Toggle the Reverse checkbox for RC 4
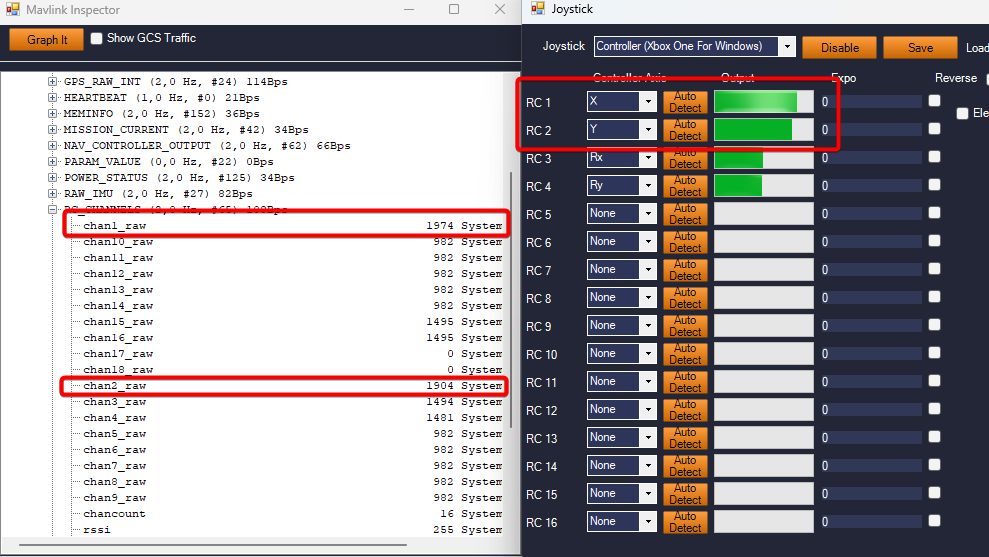 tap(934, 185)
